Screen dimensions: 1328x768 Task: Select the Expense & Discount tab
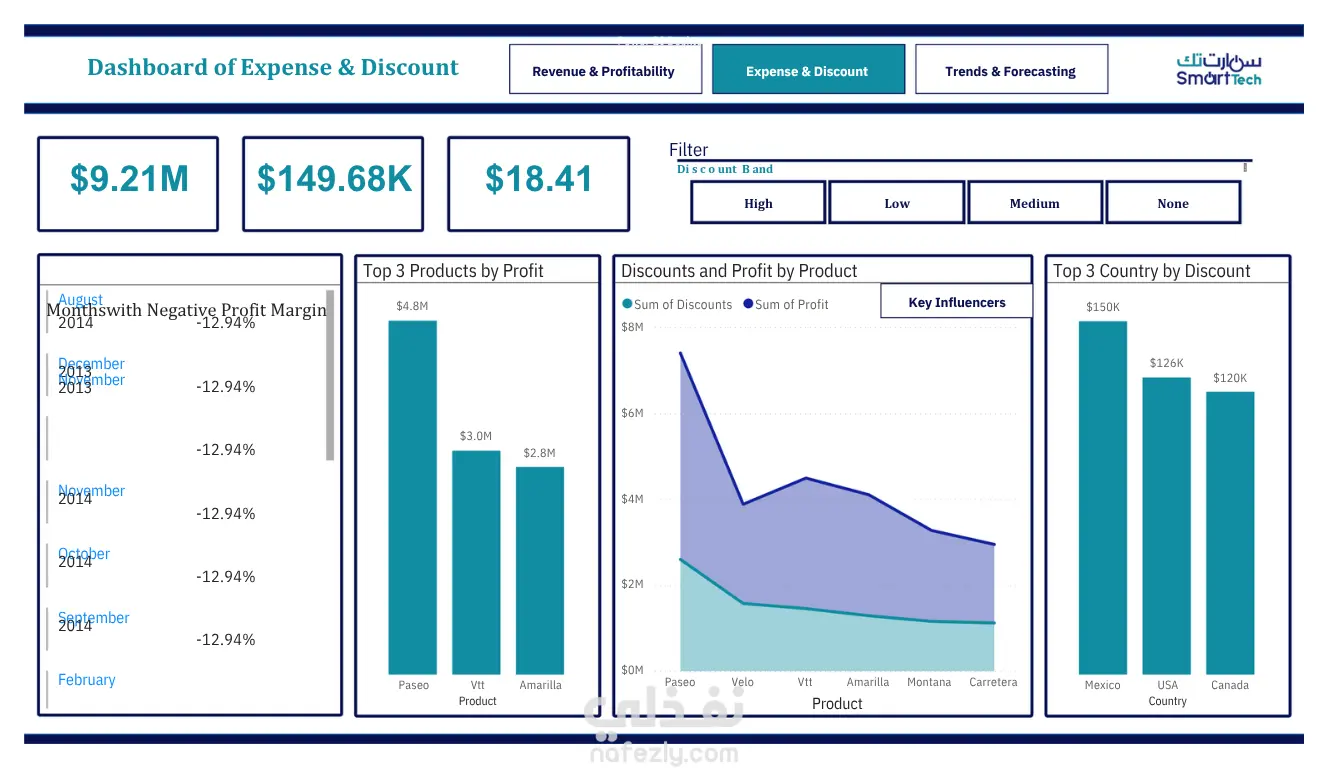click(808, 70)
